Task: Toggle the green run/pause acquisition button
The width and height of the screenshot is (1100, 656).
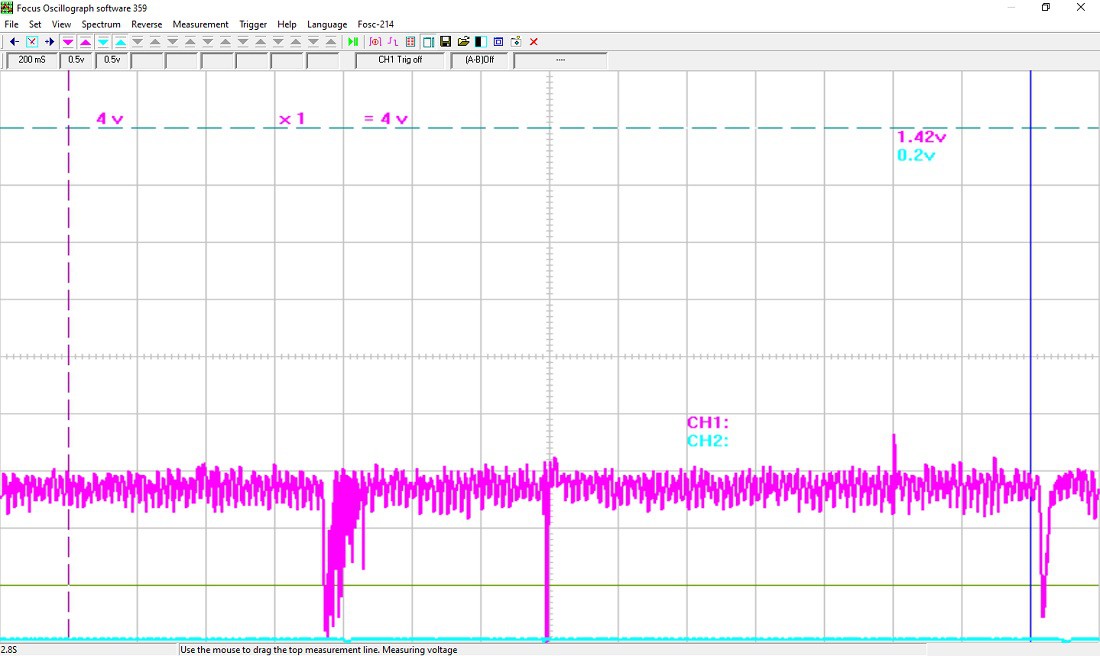Action: (x=353, y=42)
